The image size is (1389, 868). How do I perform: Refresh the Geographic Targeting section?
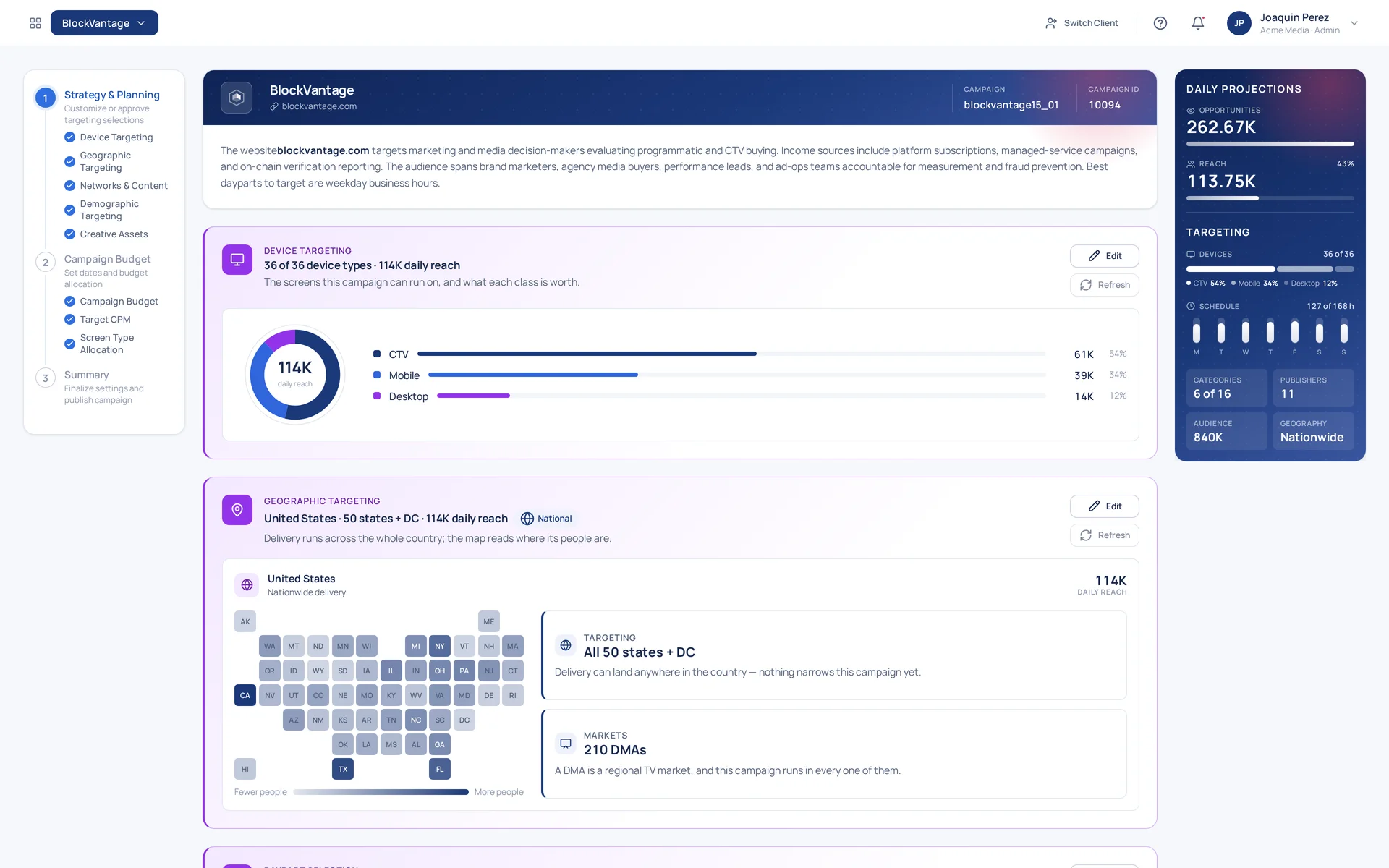coord(1104,535)
